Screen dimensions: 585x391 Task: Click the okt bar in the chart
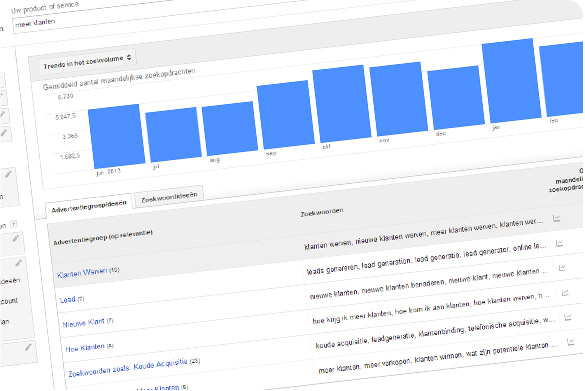(342, 104)
